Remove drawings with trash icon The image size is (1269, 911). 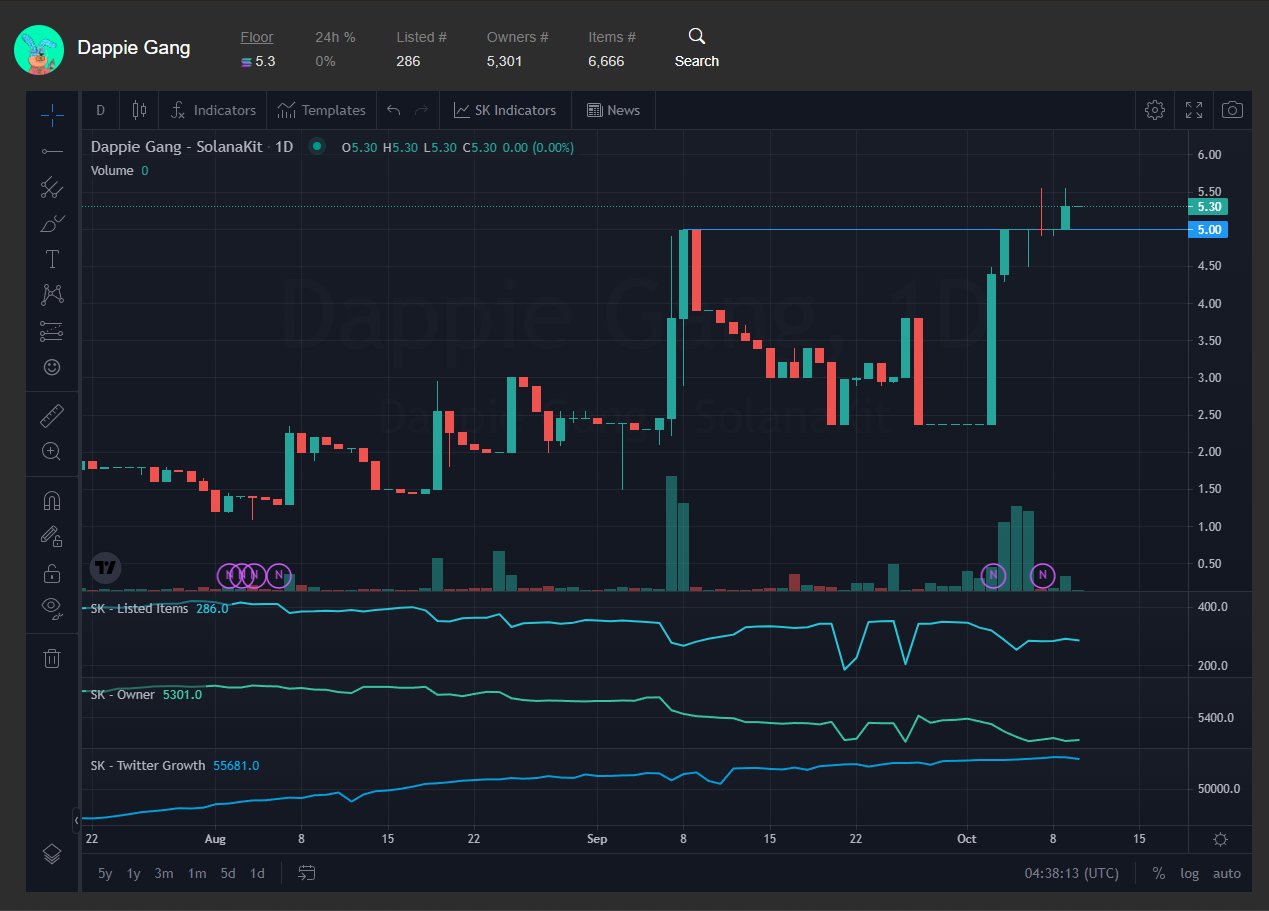(52, 658)
